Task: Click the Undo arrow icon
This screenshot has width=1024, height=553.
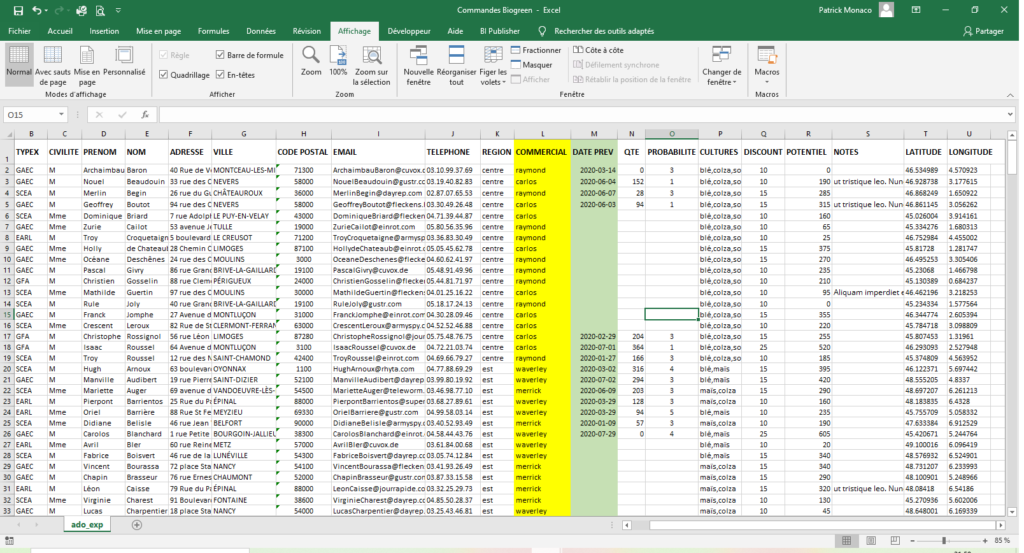Action: coord(37,10)
